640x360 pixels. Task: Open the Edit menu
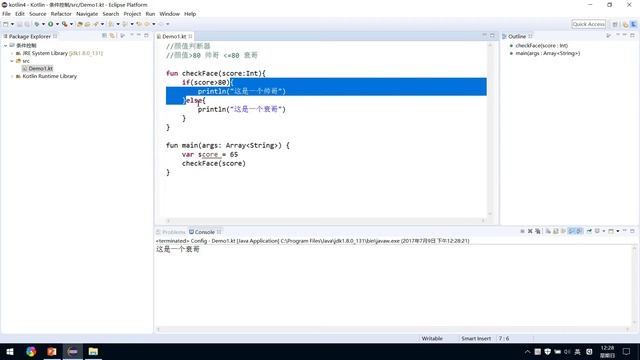[x=20, y=14]
